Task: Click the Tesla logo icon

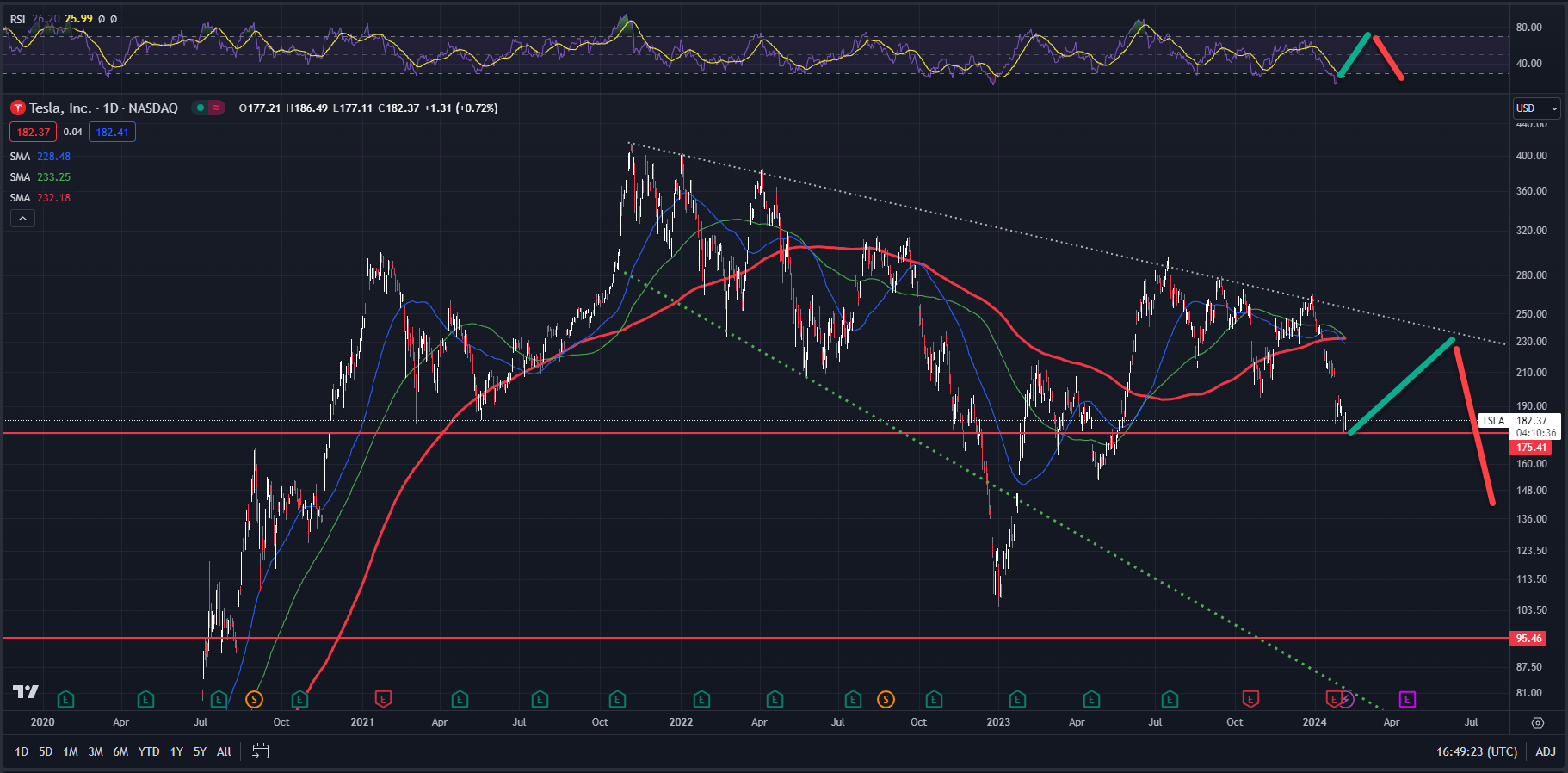Action: [17, 108]
